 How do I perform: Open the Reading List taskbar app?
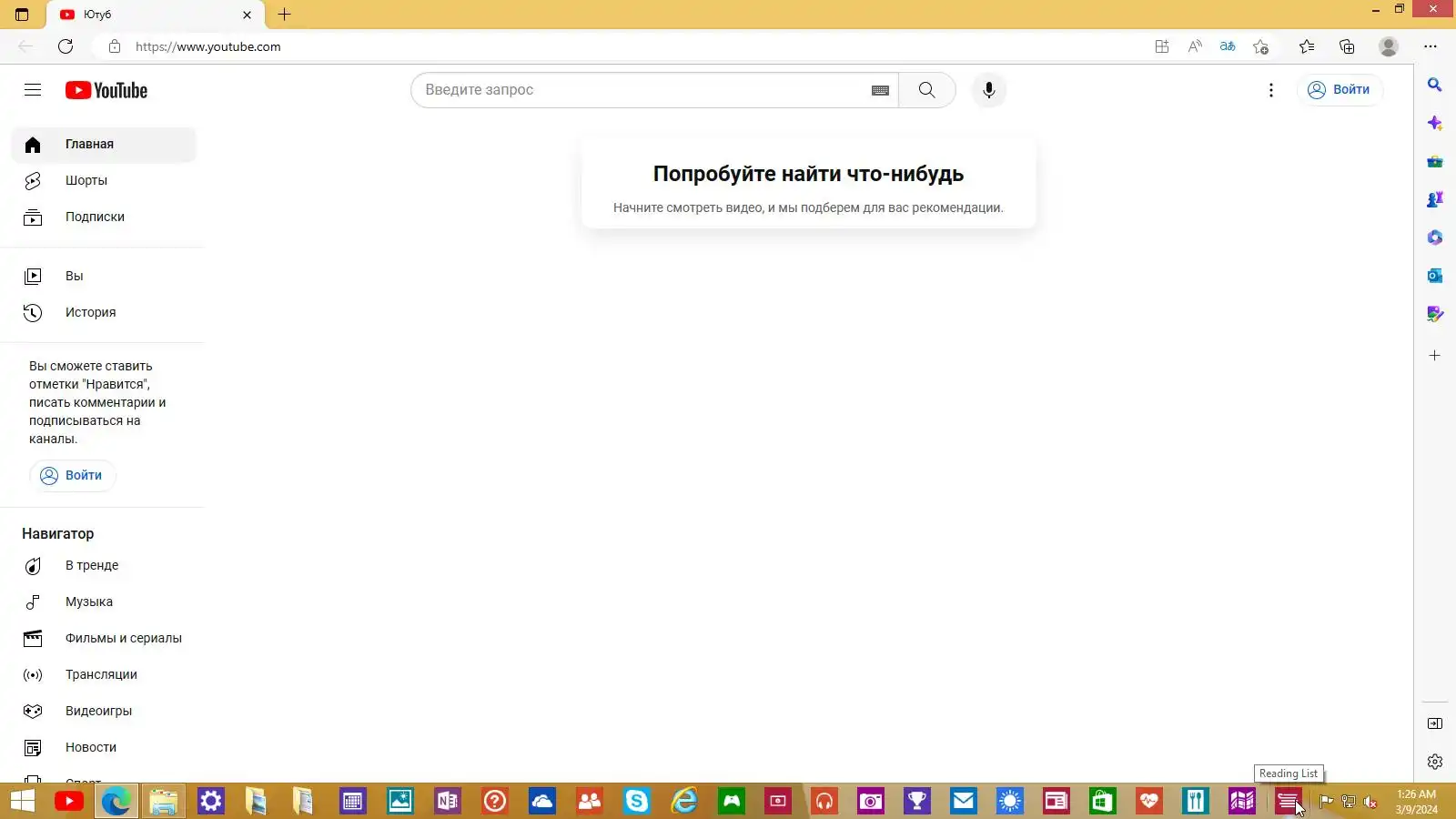point(1288,801)
